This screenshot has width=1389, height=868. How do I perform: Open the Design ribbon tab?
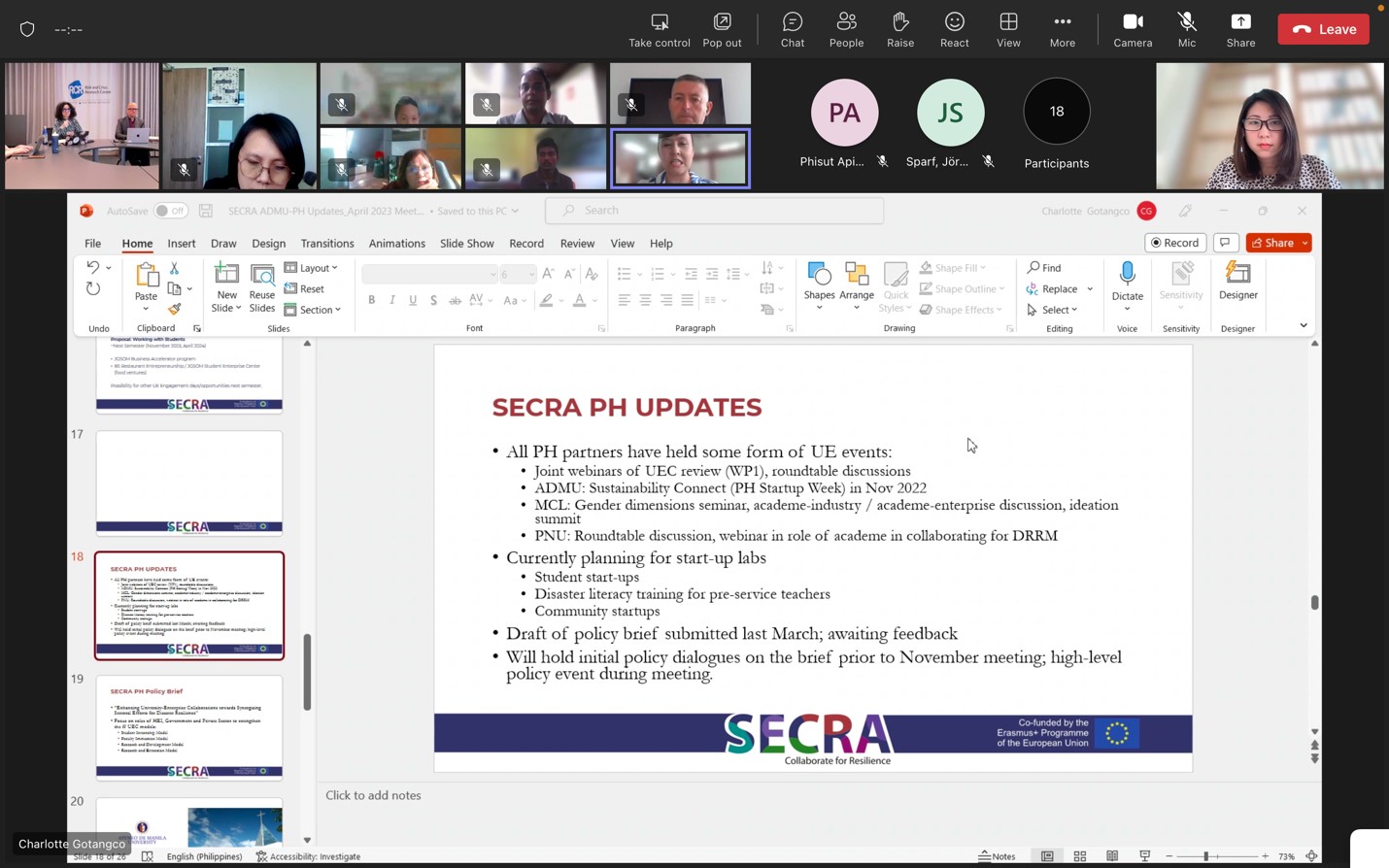269,244
